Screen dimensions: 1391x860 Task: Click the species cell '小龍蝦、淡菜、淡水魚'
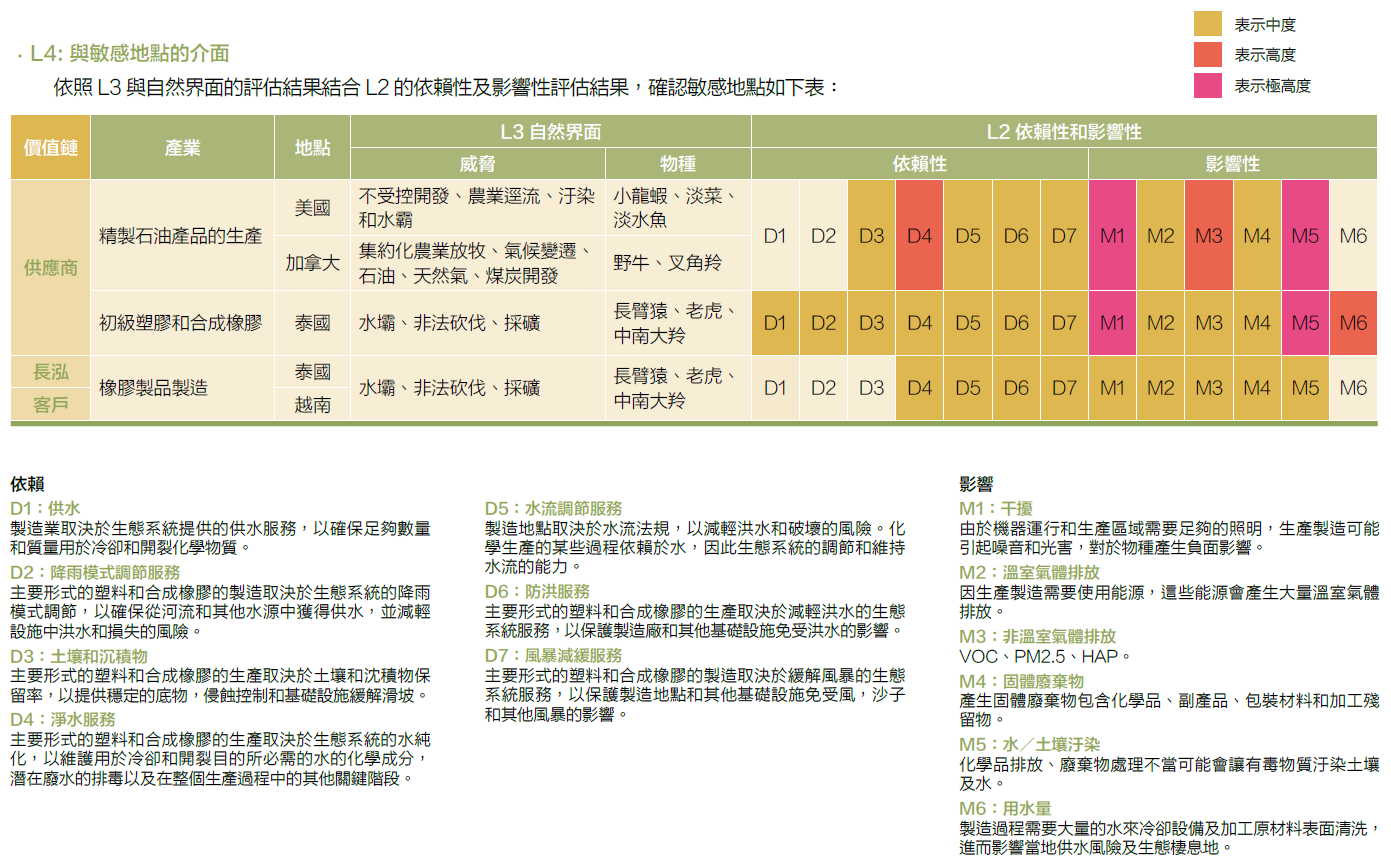pos(678,208)
